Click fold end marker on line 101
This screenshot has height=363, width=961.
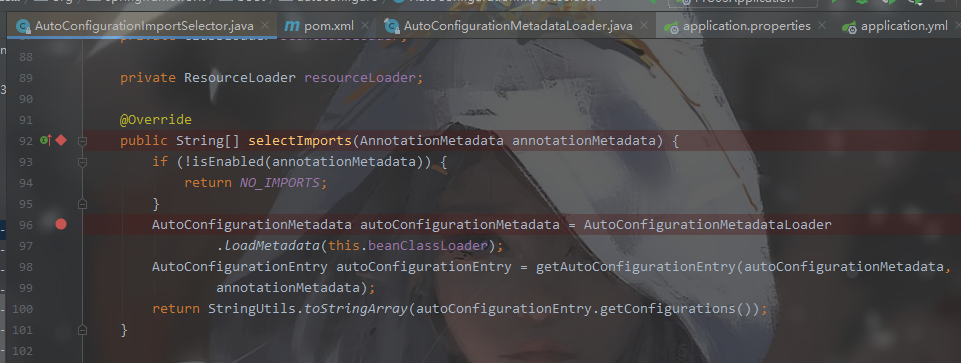click(82, 330)
